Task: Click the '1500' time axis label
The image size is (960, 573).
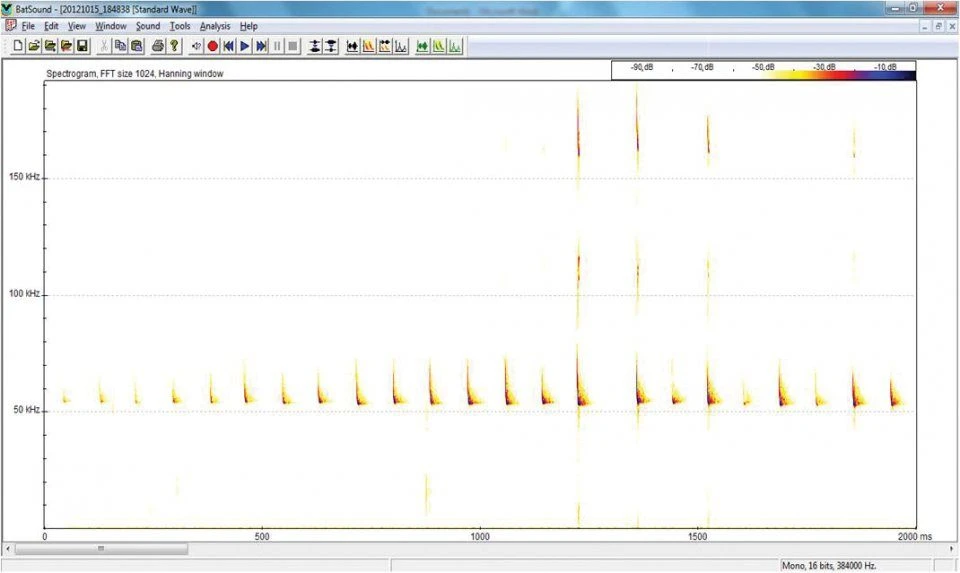Action: click(x=697, y=536)
